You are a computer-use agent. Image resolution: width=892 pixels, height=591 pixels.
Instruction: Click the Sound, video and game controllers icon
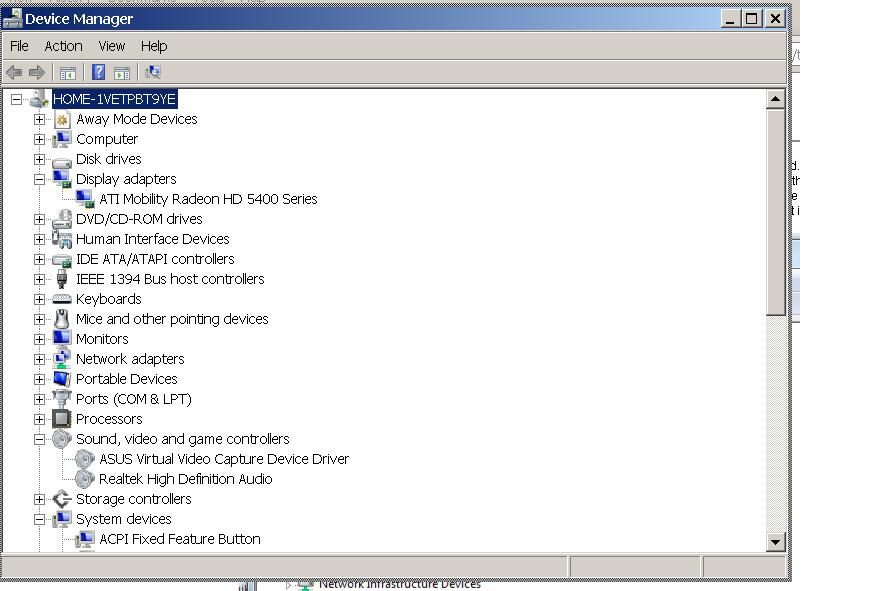pyautogui.click(x=61, y=439)
